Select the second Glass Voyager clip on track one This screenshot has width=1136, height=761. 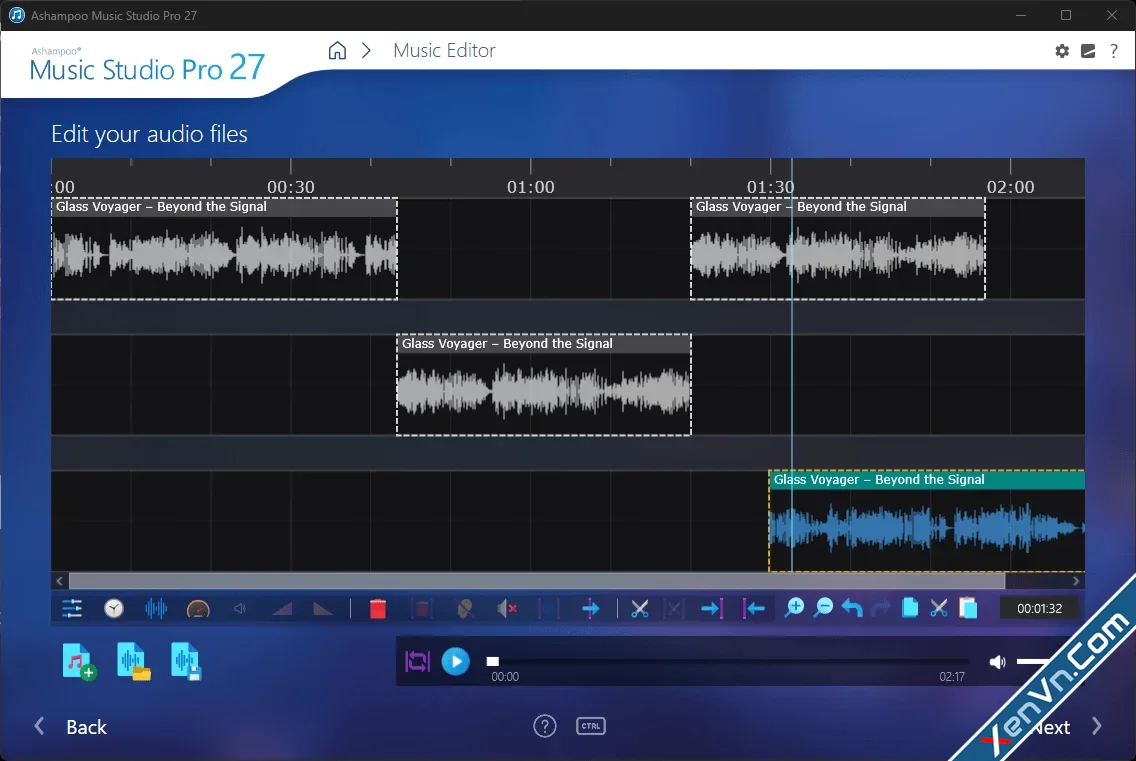(x=838, y=249)
